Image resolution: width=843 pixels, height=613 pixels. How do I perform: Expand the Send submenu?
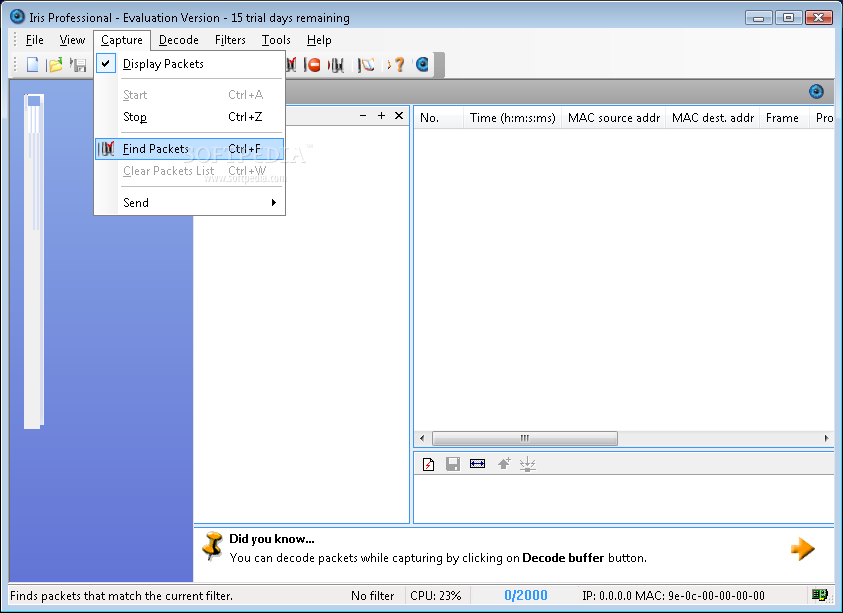tap(189, 203)
